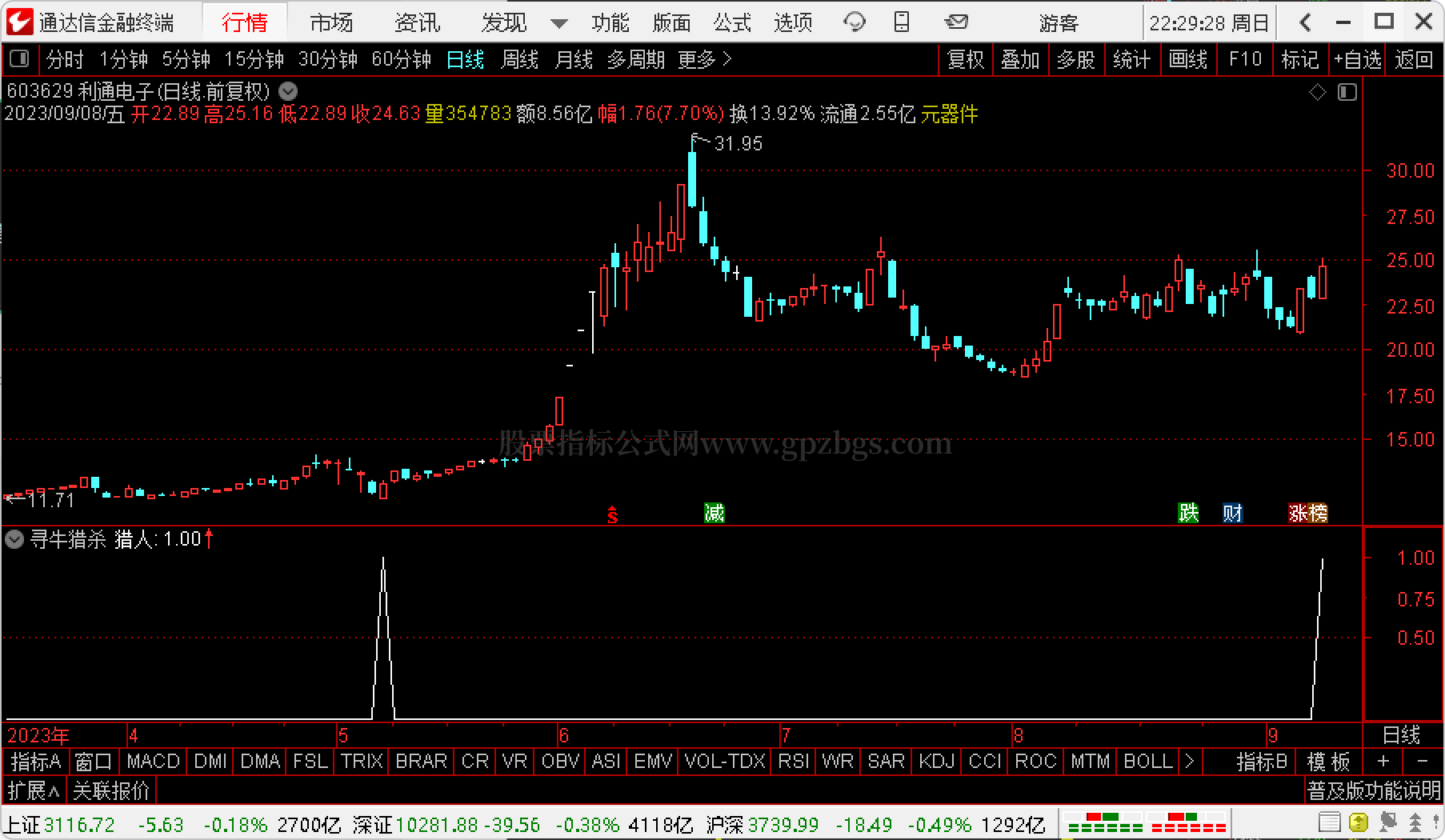Viewport: 1445px width, 840px height.
Task: Open F10 company info
Action: click(1245, 59)
